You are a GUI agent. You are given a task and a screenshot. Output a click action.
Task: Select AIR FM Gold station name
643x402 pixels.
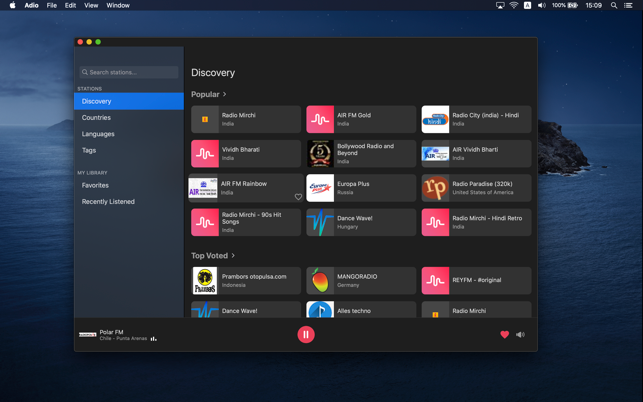354,115
